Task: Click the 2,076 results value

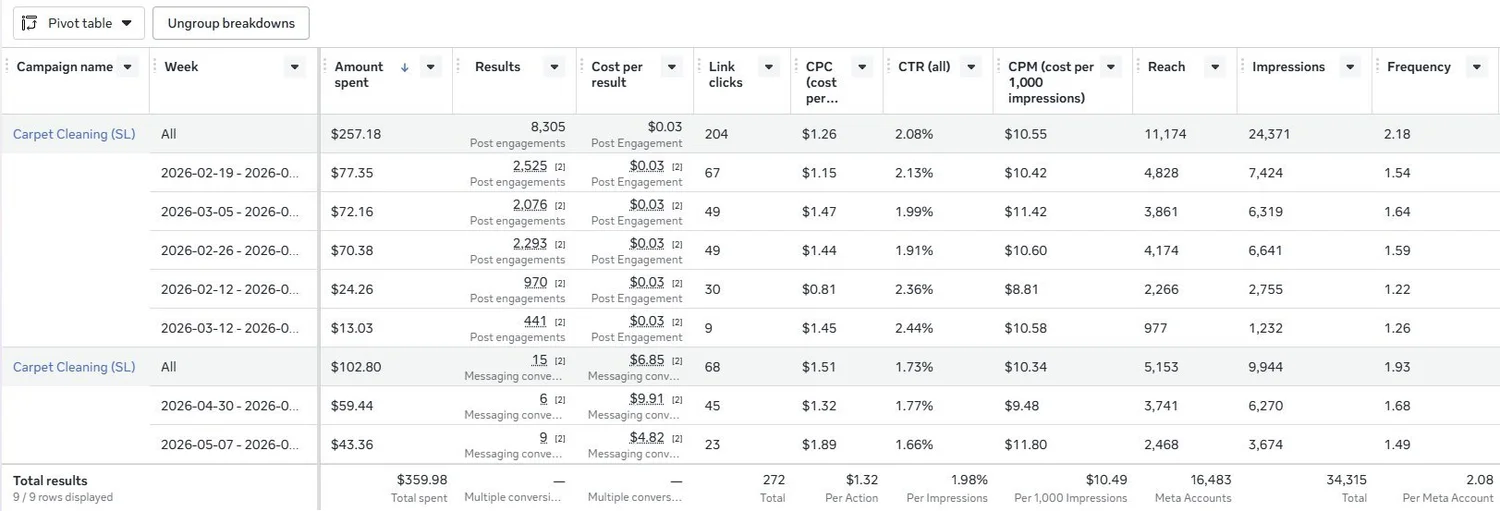Action: coord(530,205)
